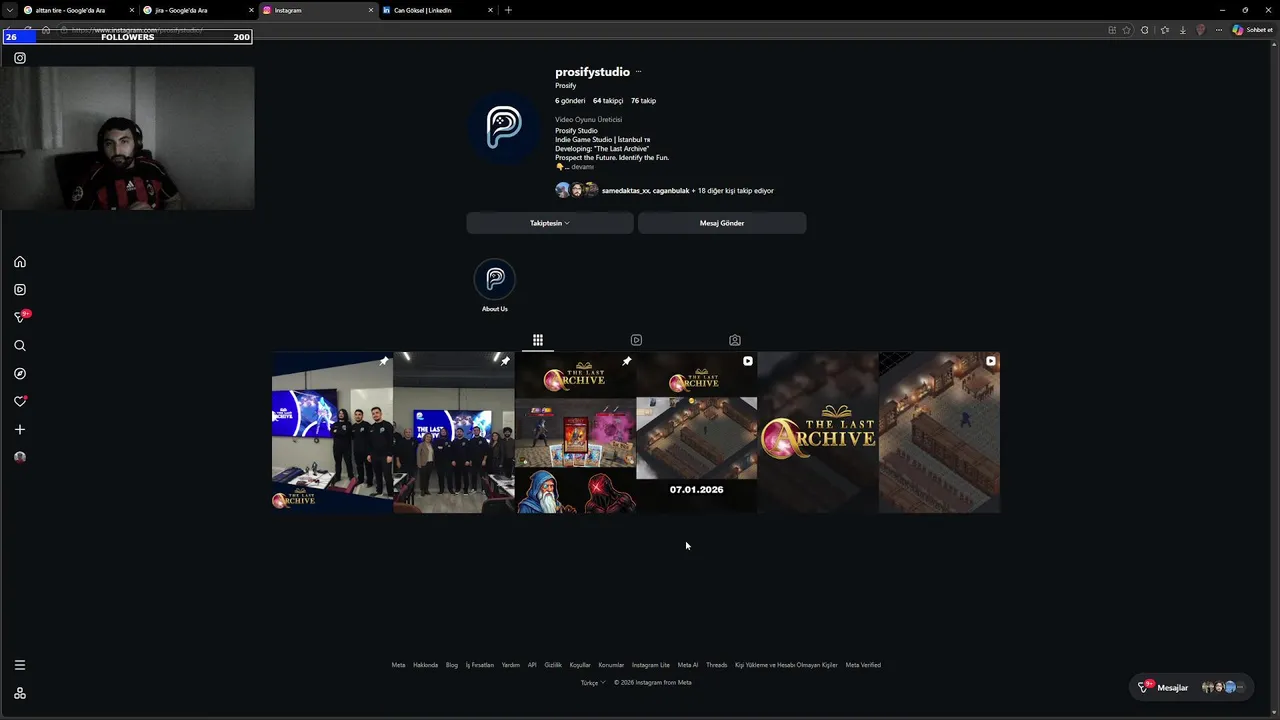This screenshot has width=1280, height=720.
Task: Select the Reels tab on profile
Action: click(636, 340)
